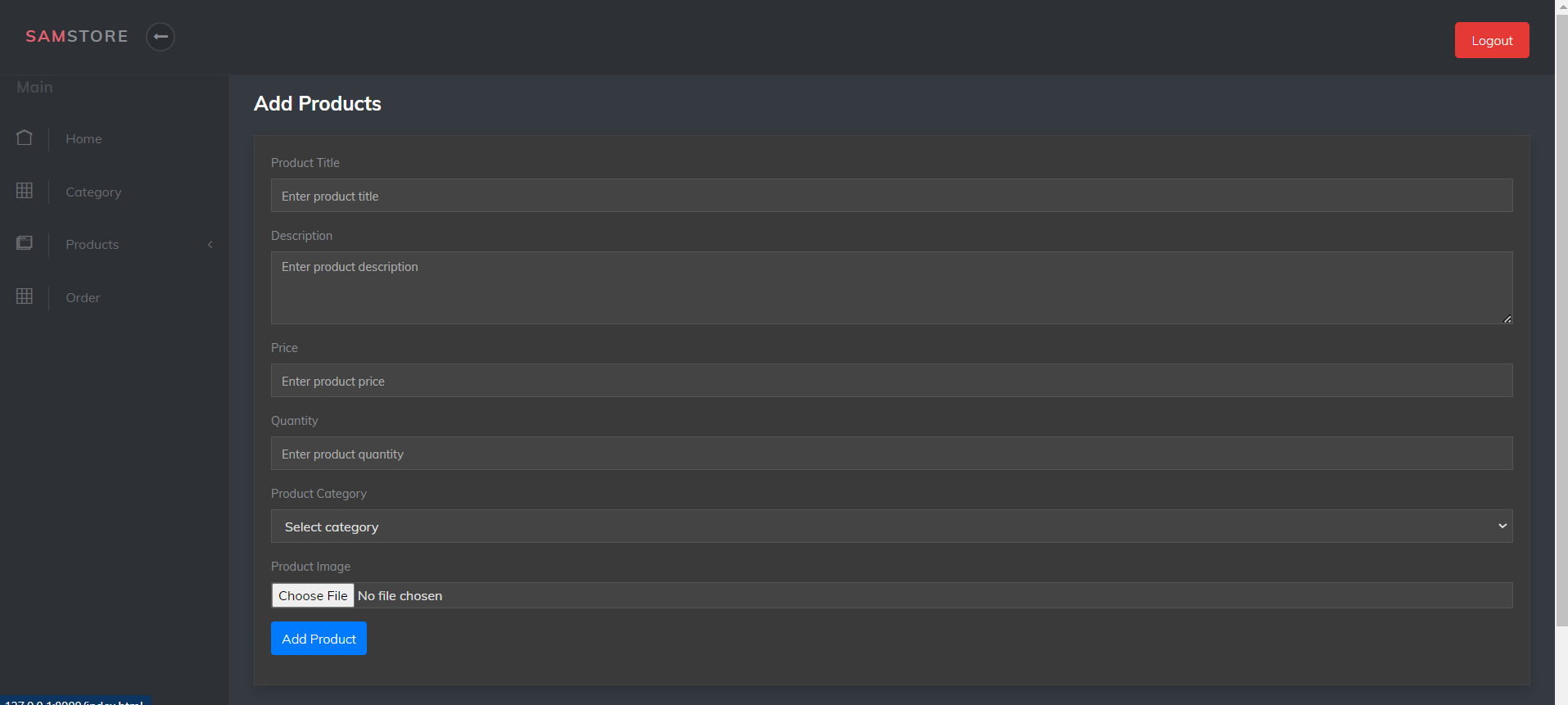The height and width of the screenshot is (705, 1568).
Task: Focus the product title input field
Action: click(x=892, y=196)
